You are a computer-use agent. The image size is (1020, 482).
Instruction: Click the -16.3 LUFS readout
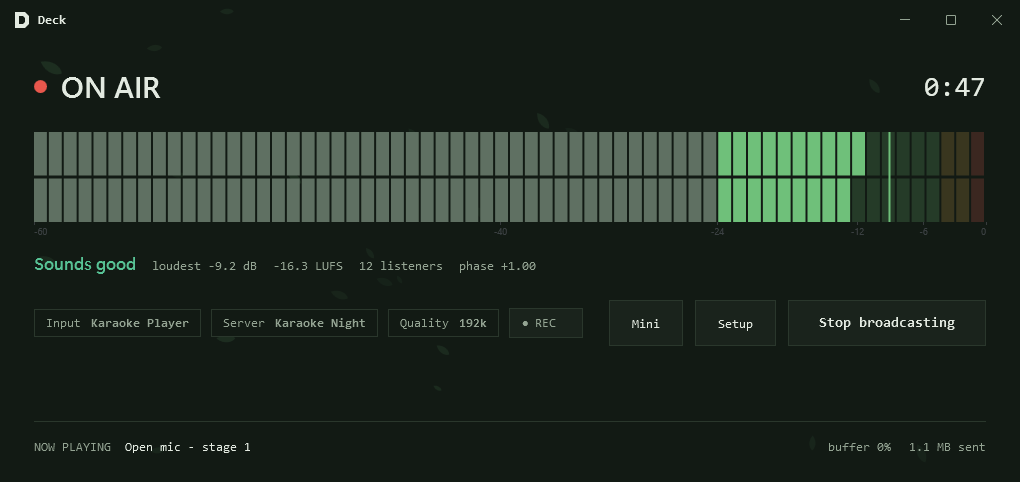coord(308,266)
